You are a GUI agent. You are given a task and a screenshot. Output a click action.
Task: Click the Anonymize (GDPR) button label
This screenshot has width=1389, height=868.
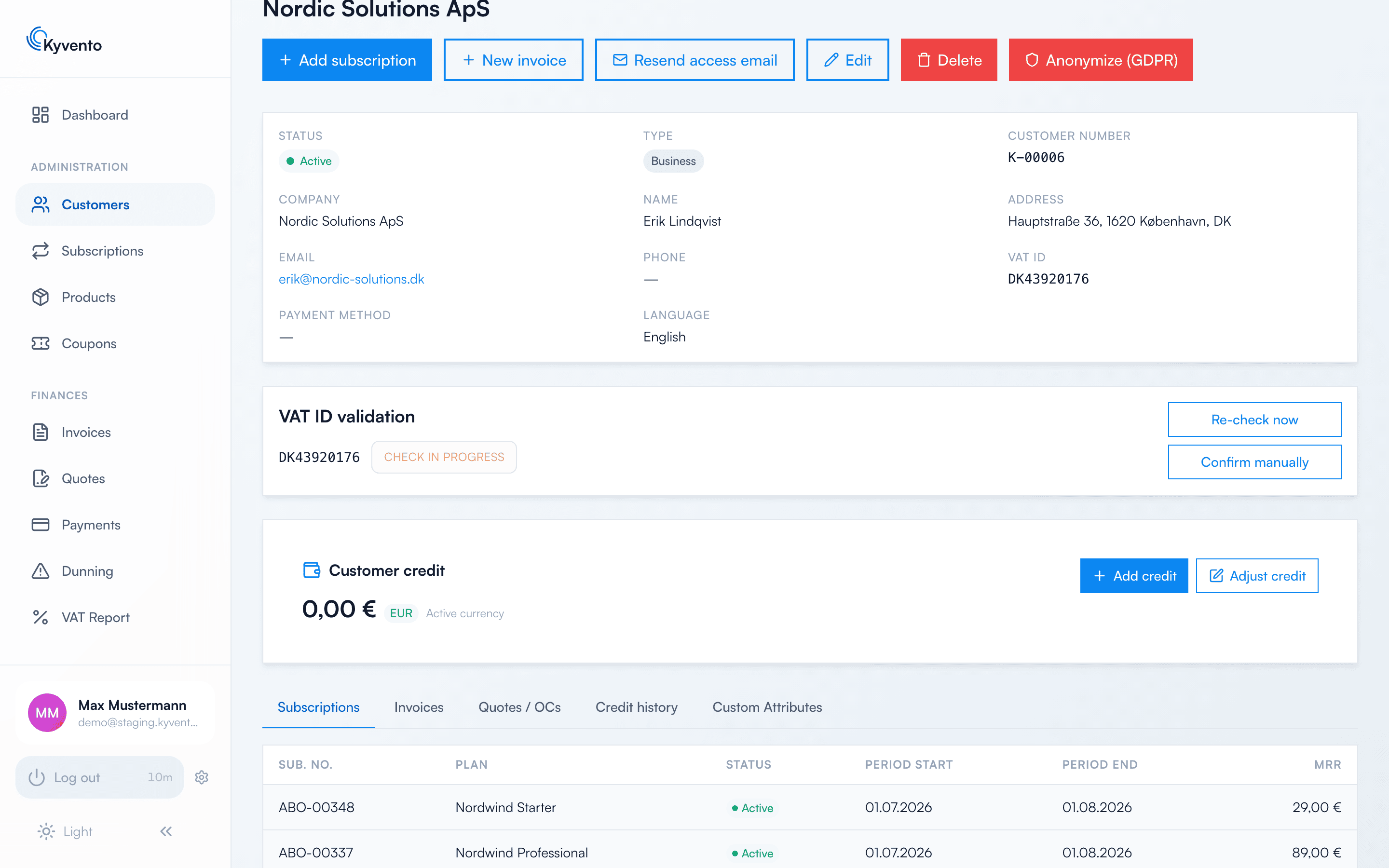pos(1111,60)
